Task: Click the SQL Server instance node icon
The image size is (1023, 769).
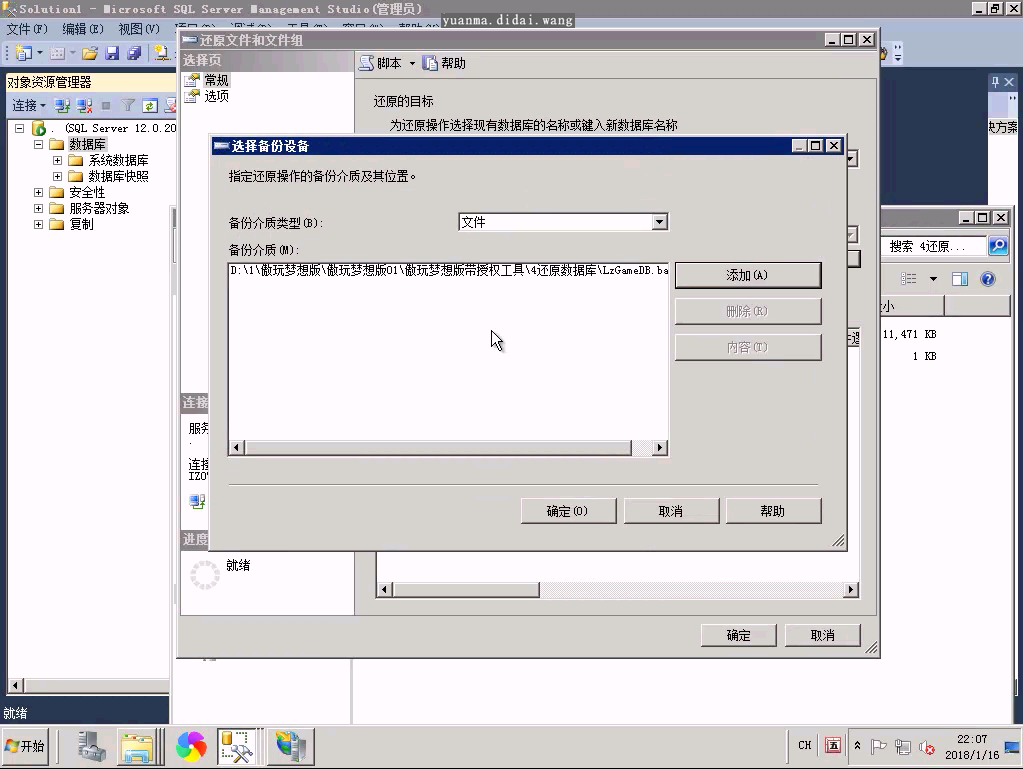Action: click(x=39, y=128)
